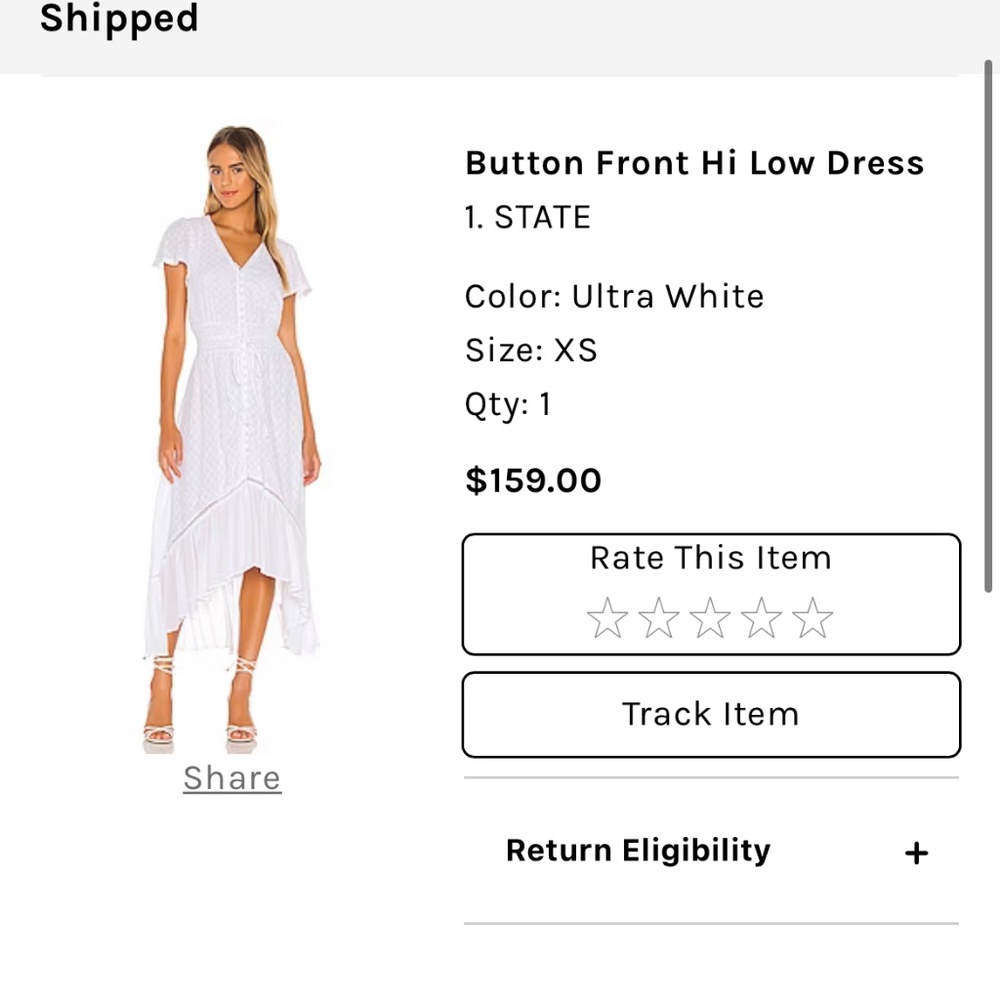
Task: Collapse the Shipped section header
Action: point(120,18)
